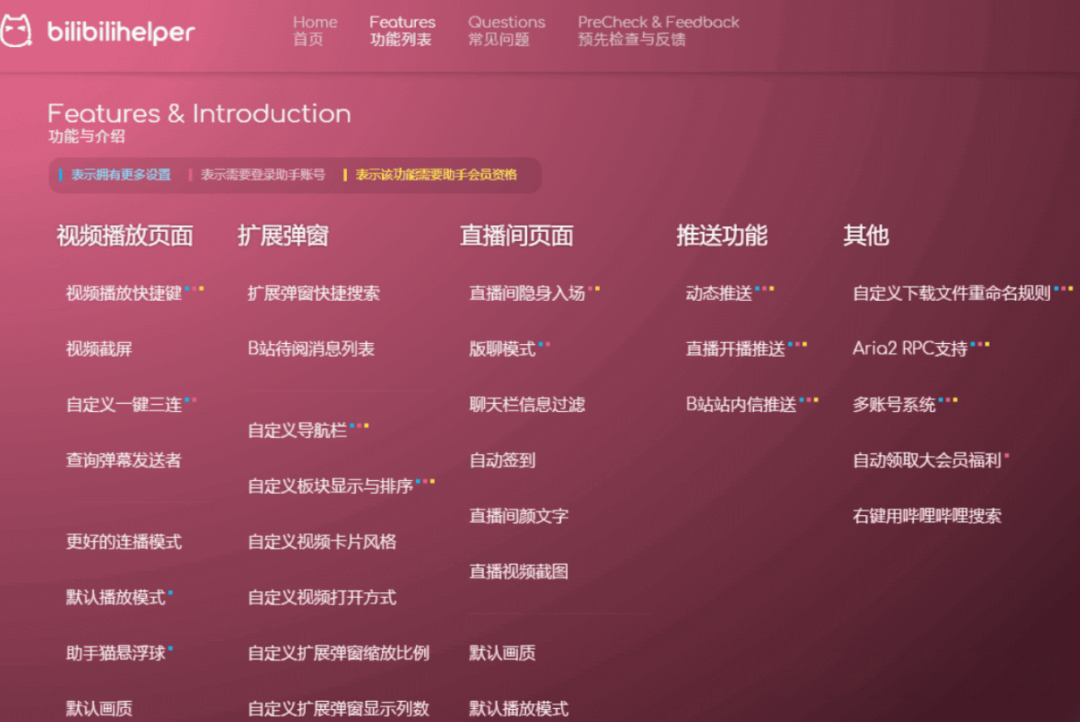The image size is (1080, 722).
Task: Select 自动领取大会员福利 feature
Action: [x=927, y=460]
